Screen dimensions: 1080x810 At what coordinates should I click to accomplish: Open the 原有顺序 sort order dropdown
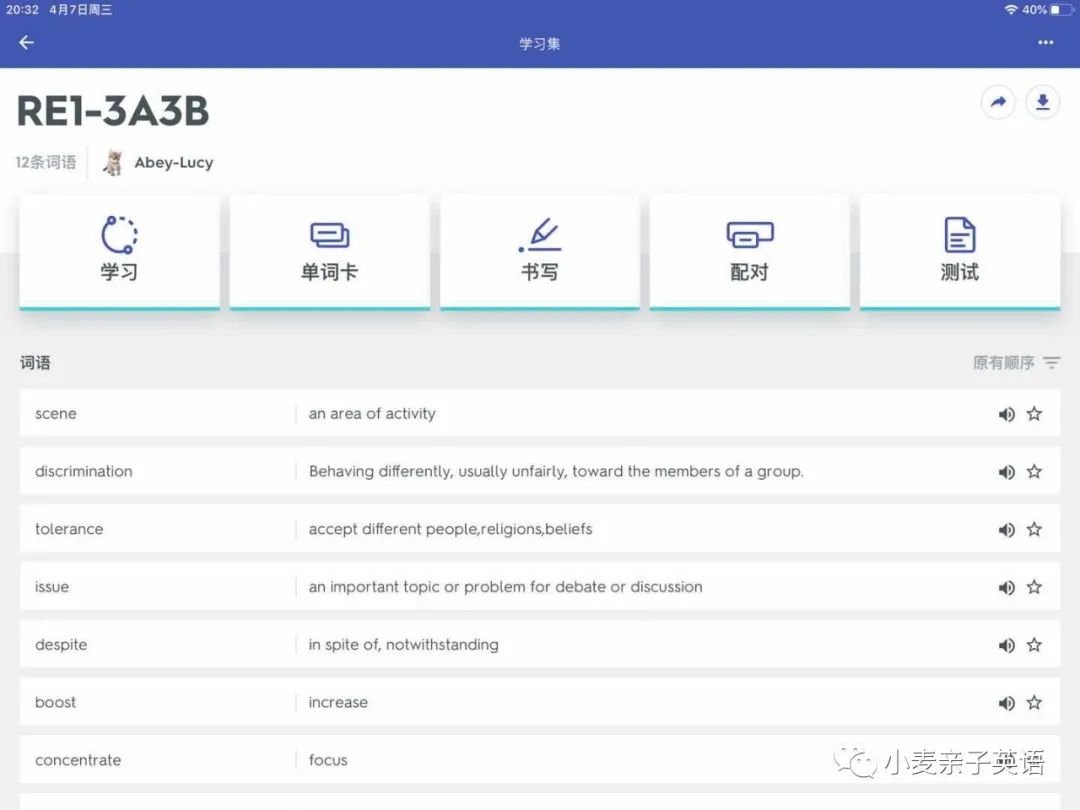point(1016,362)
